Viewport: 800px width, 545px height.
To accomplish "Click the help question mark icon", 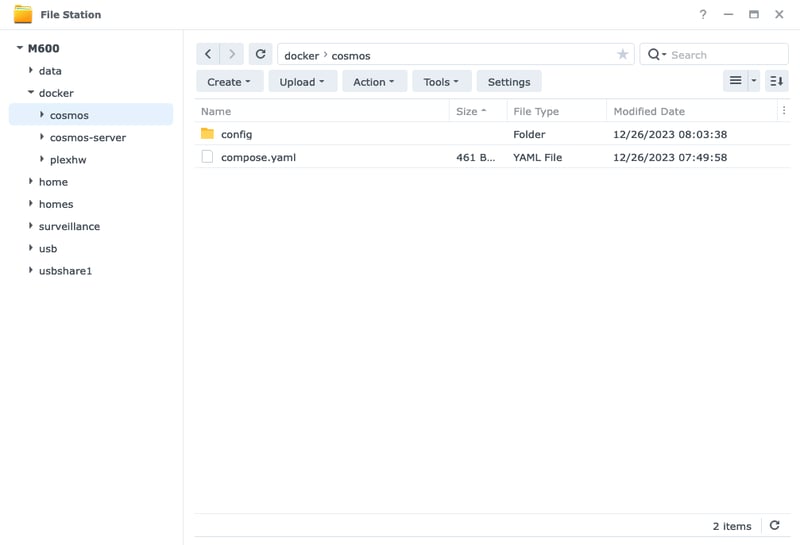I will [703, 15].
